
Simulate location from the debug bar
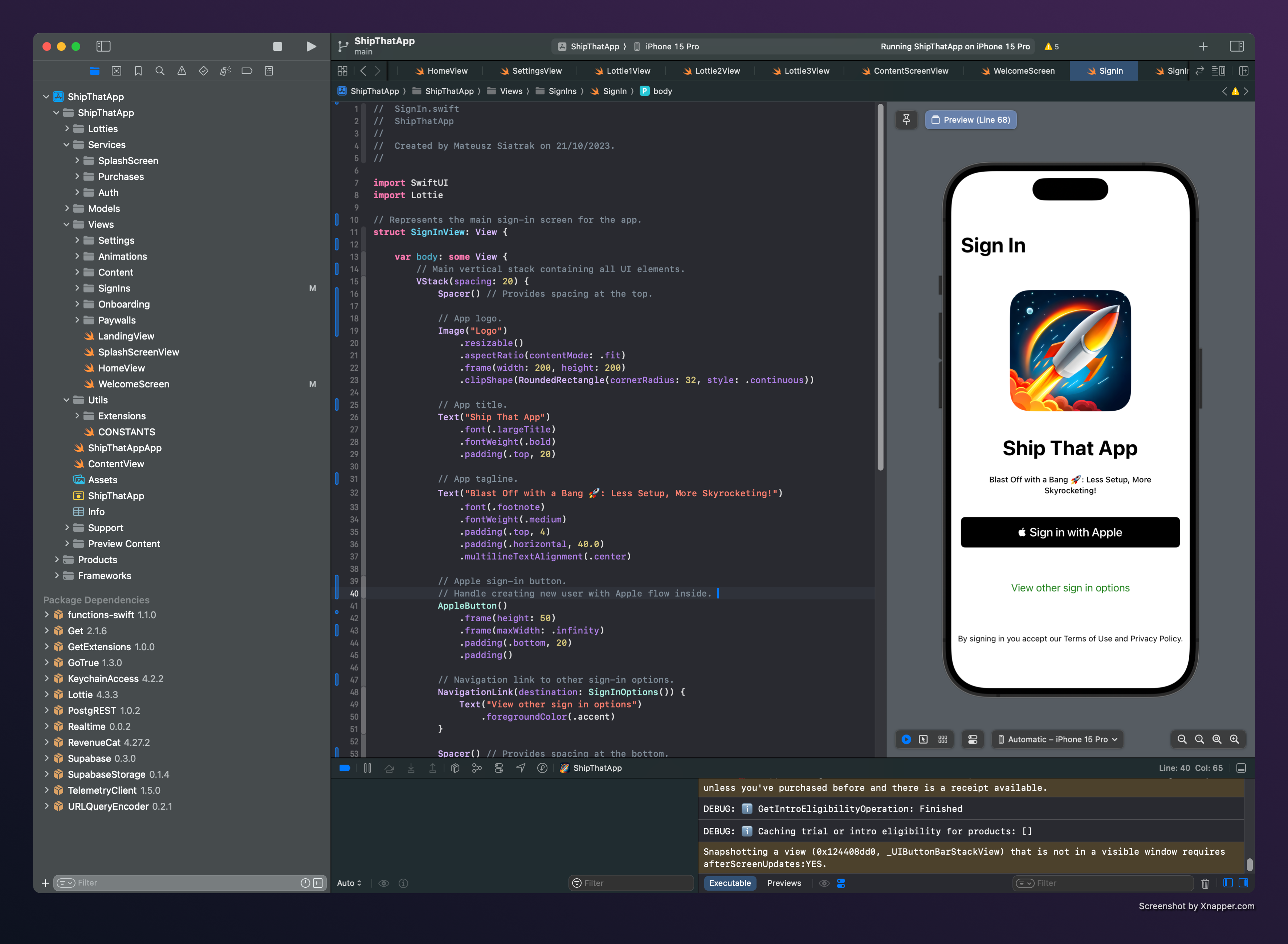click(x=520, y=768)
